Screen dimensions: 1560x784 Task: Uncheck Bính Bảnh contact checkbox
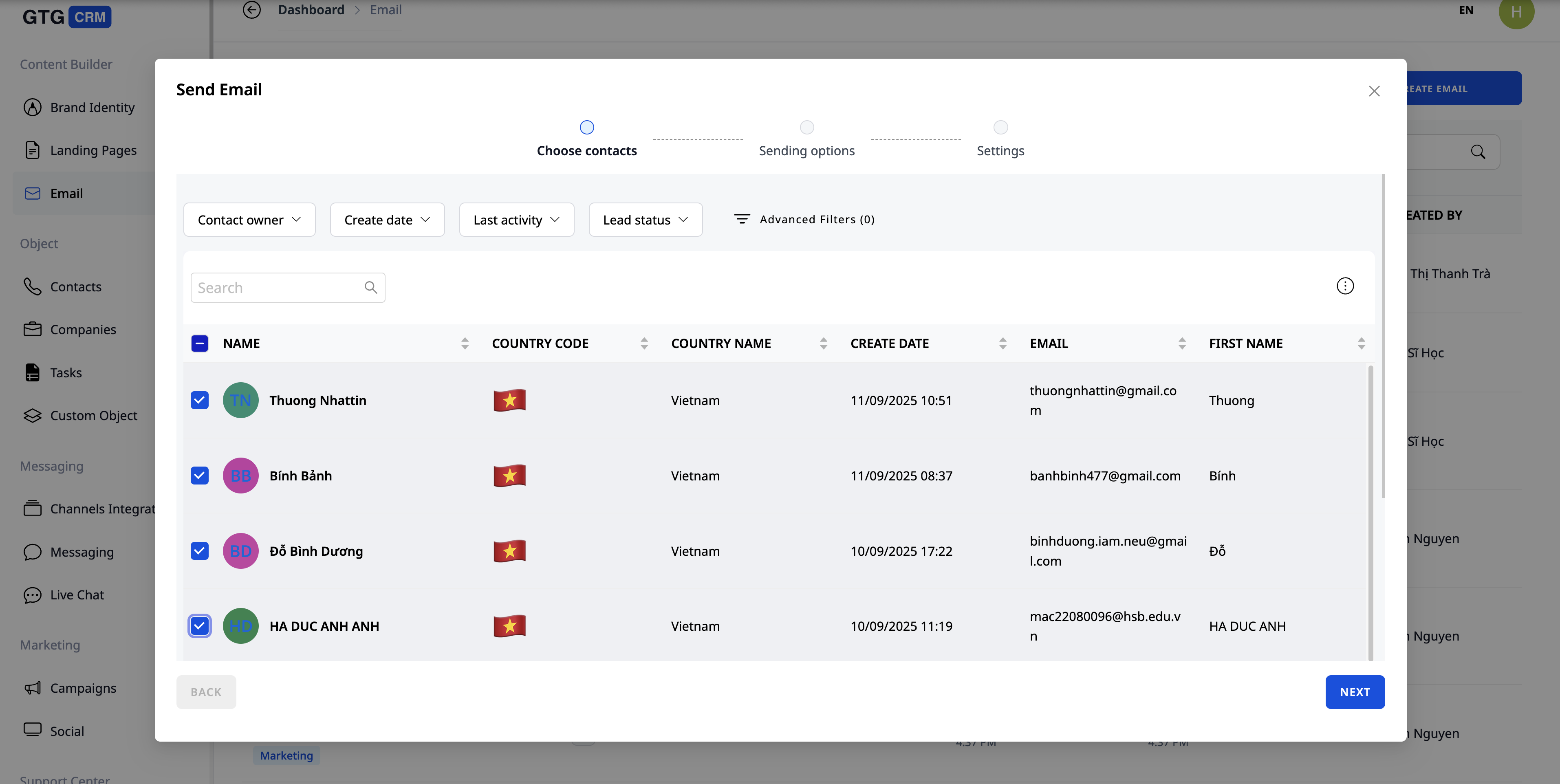[x=199, y=476]
